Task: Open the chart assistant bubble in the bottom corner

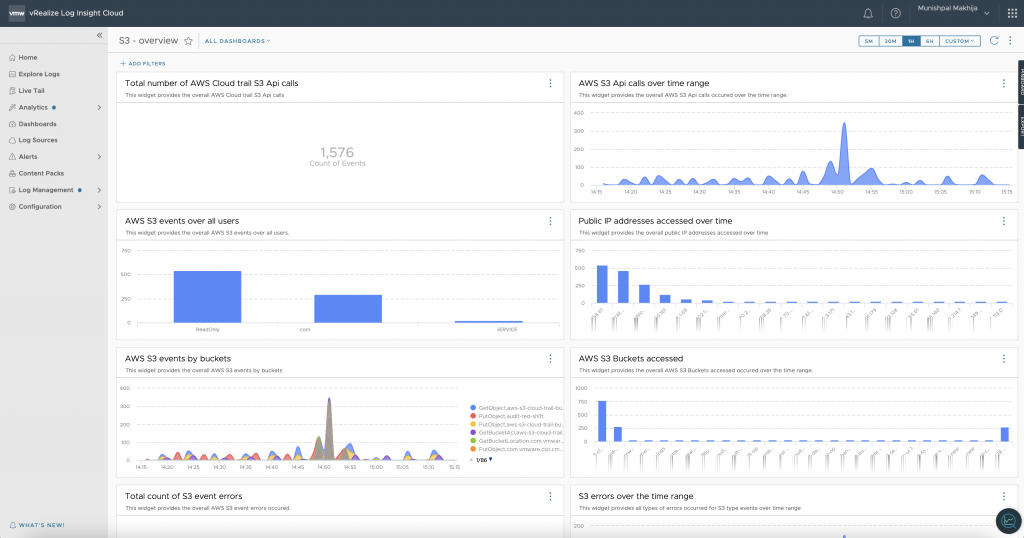Action: [x=1008, y=521]
